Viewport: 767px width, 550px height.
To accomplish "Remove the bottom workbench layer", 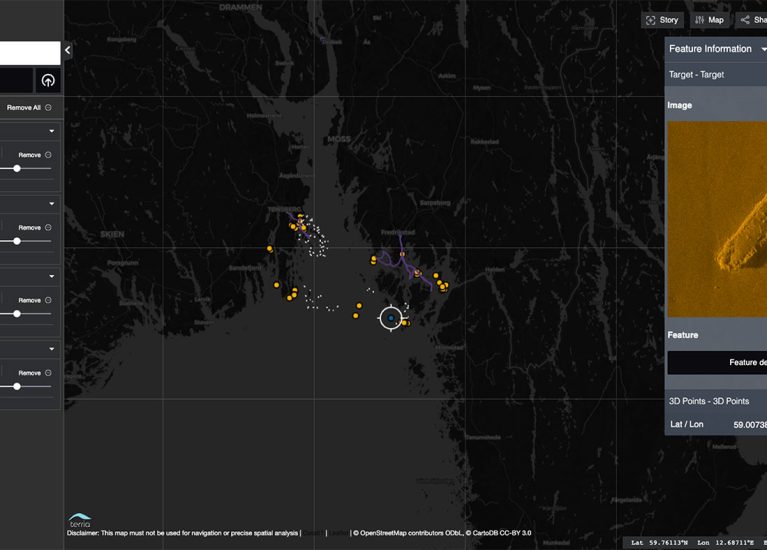I will 35,373.
